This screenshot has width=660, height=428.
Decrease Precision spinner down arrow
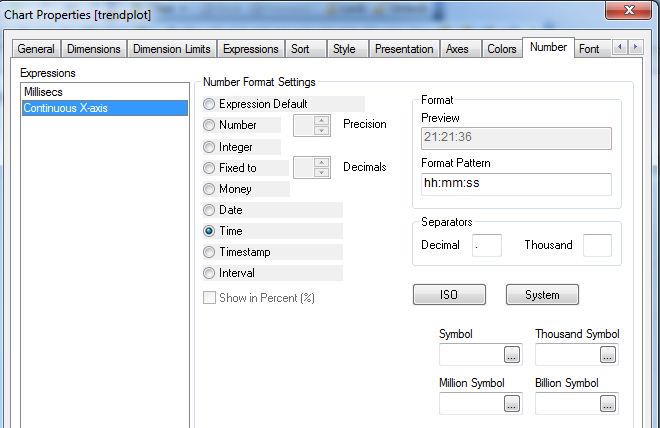pos(322,130)
